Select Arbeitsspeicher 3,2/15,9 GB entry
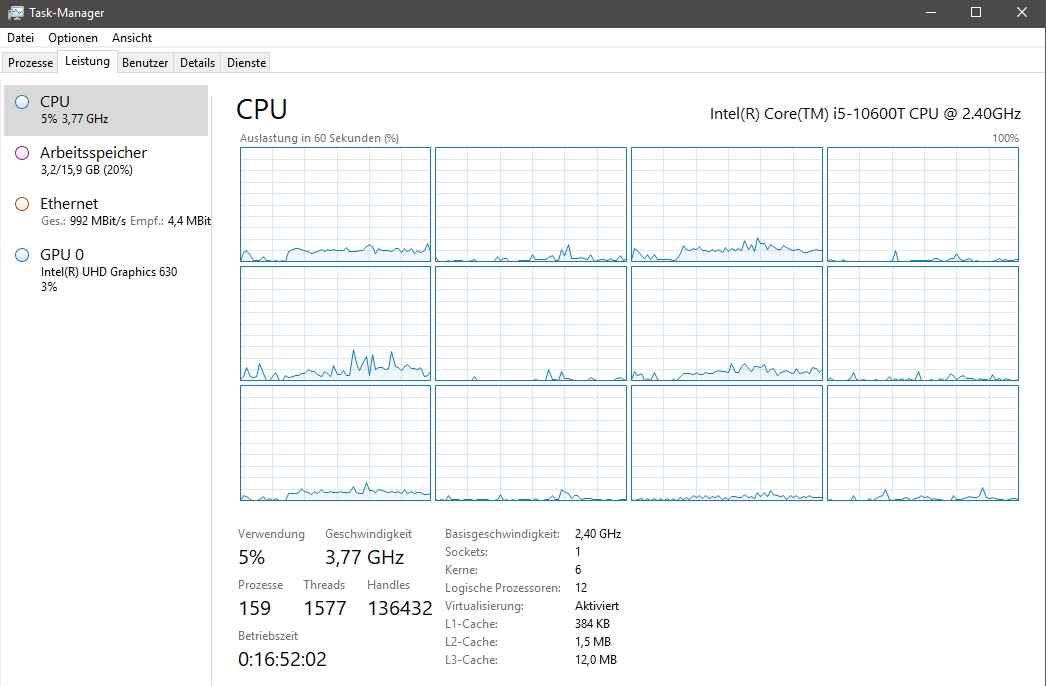 106,161
